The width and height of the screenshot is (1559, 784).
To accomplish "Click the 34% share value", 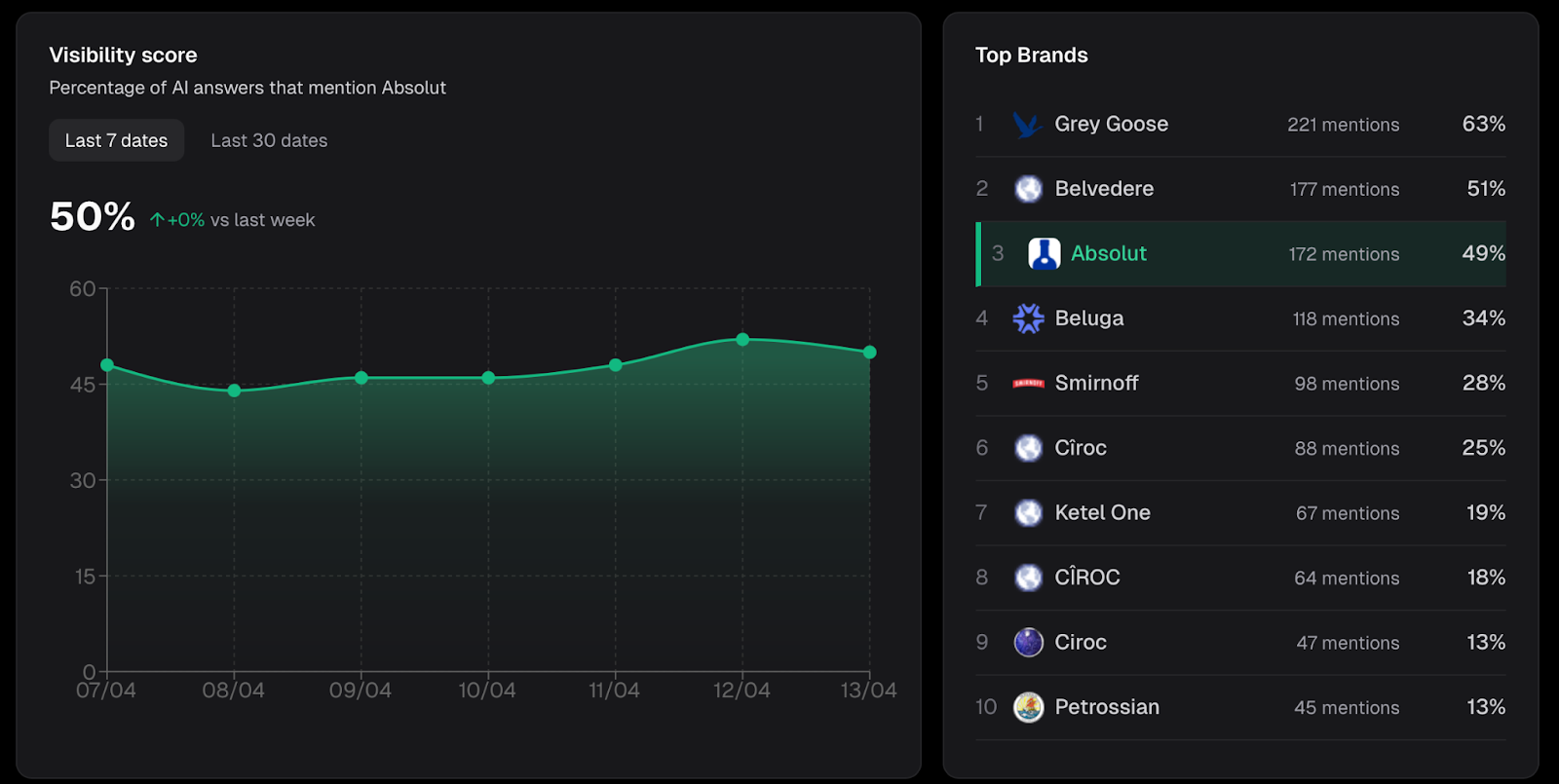I will [x=1483, y=318].
